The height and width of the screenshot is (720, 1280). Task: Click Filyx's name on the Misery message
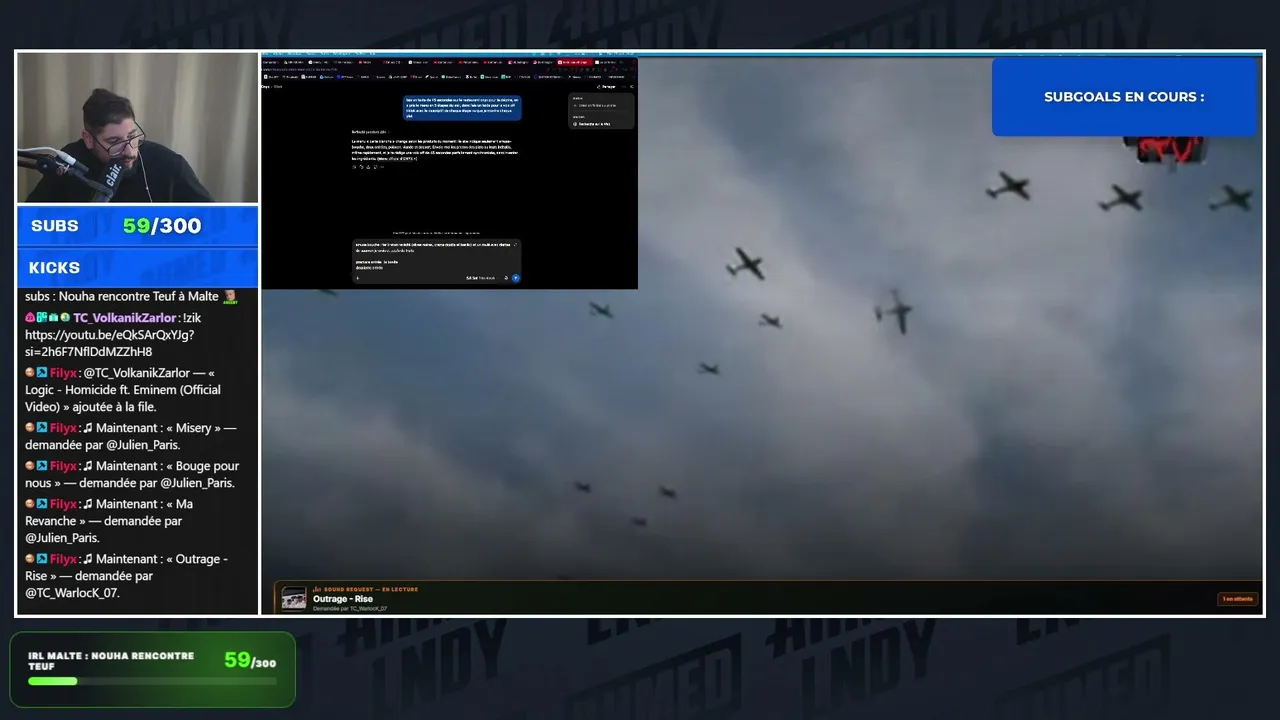63,428
